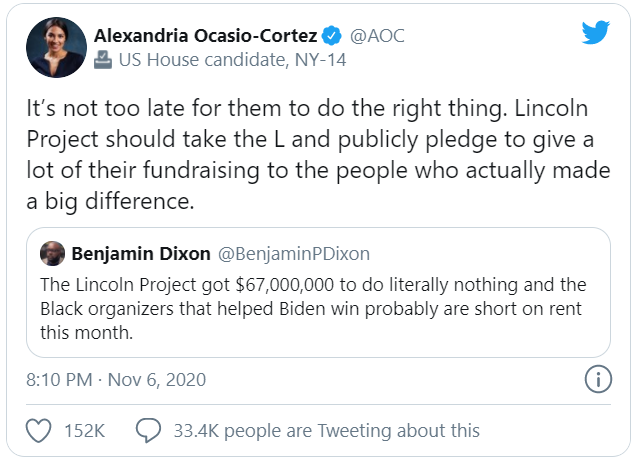Image resolution: width=635 pixels, height=463 pixels.
Task: Click the reply speech bubble icon
Action: tap(148, 431)
